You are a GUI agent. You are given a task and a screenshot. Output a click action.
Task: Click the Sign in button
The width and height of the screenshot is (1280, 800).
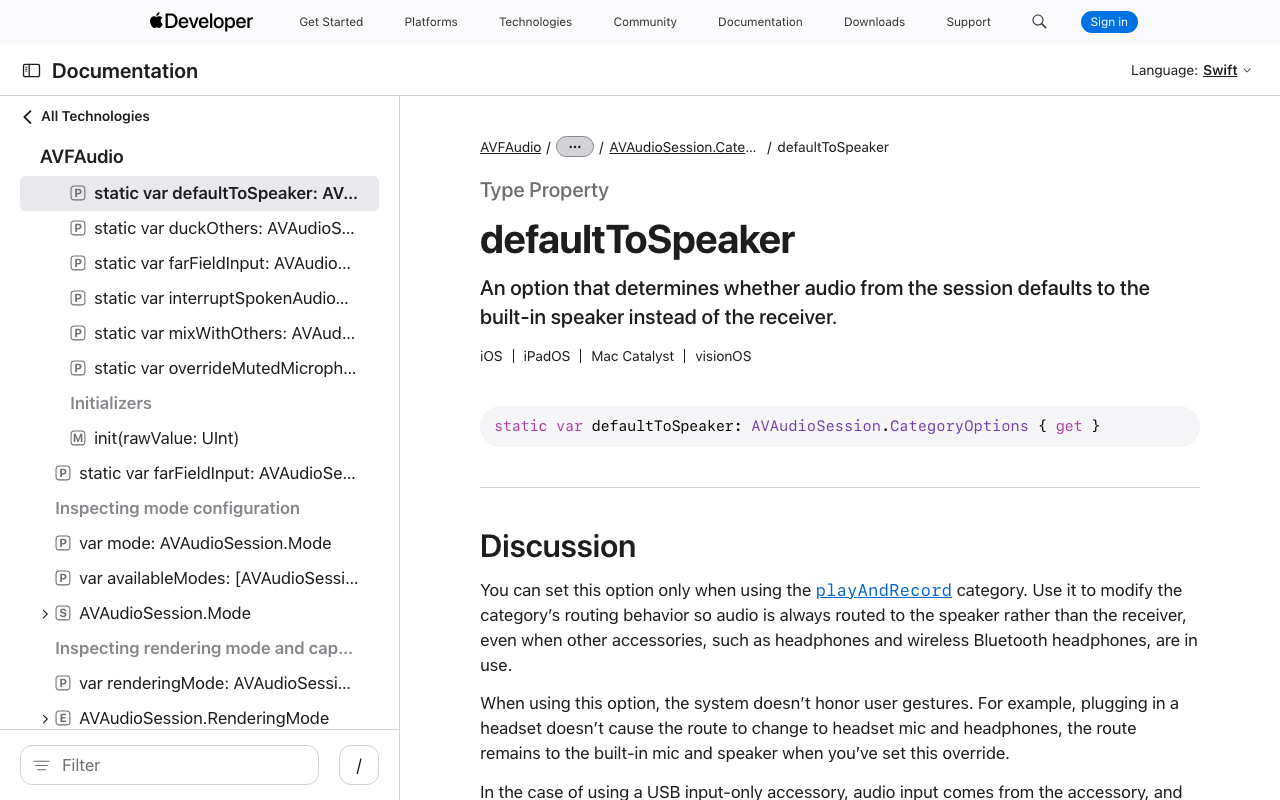tap(1109, 21)
